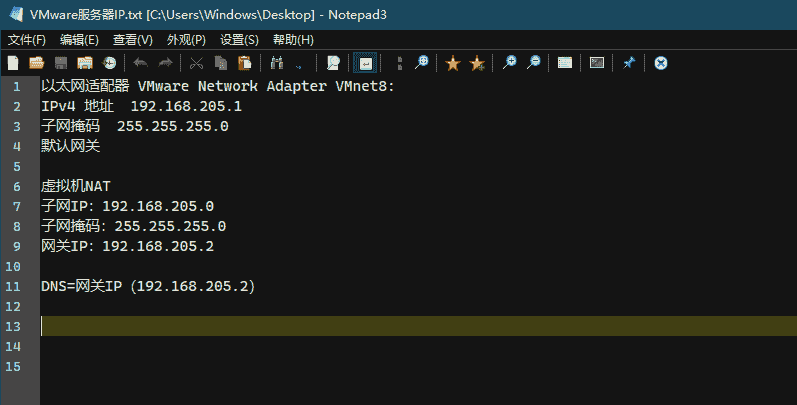Toggle always-on-top pin icon

coord(629,63)
